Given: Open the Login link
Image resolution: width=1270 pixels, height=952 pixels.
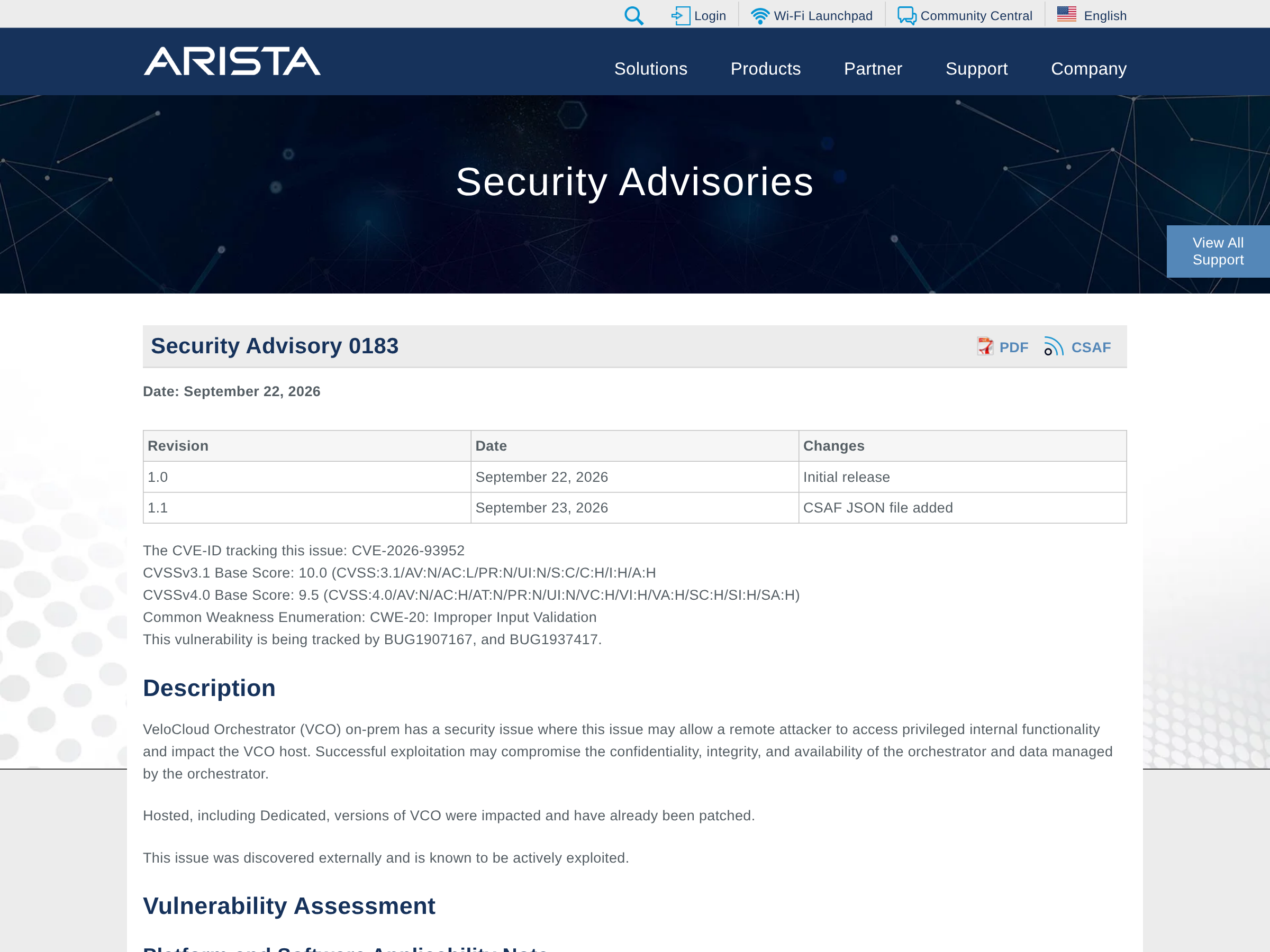Looking at the screenshot, I should pos(710,16).
